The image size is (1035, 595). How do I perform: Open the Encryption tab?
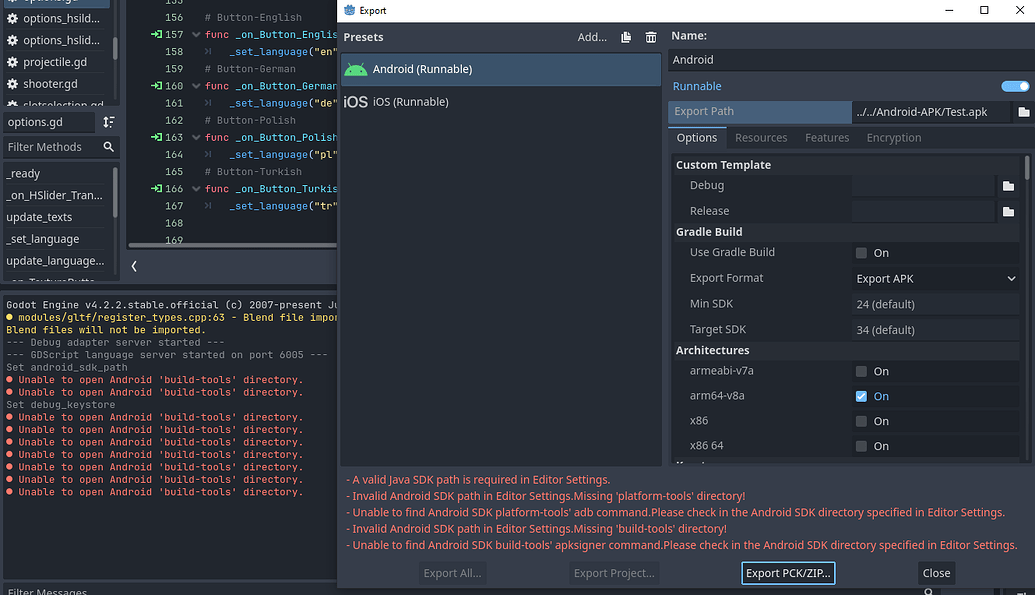[x=894, y=138]
